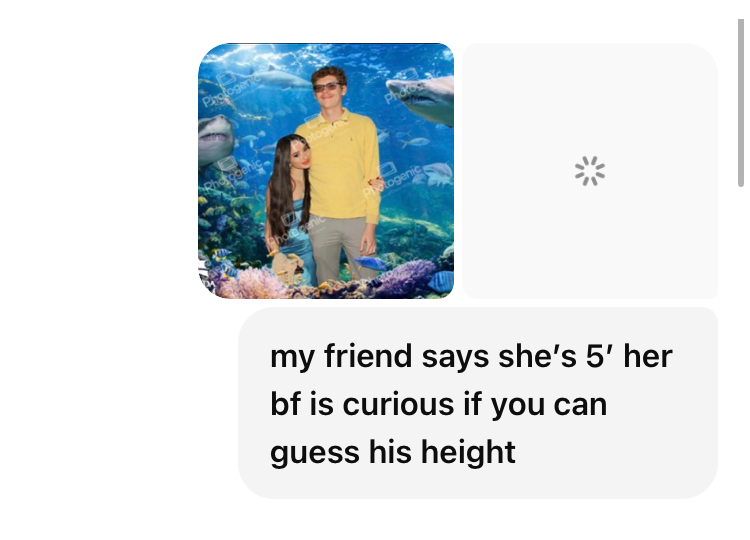Select the still-loading second image placeholder
The height and width of the screenshot is (540, 750).
(590, 171)
